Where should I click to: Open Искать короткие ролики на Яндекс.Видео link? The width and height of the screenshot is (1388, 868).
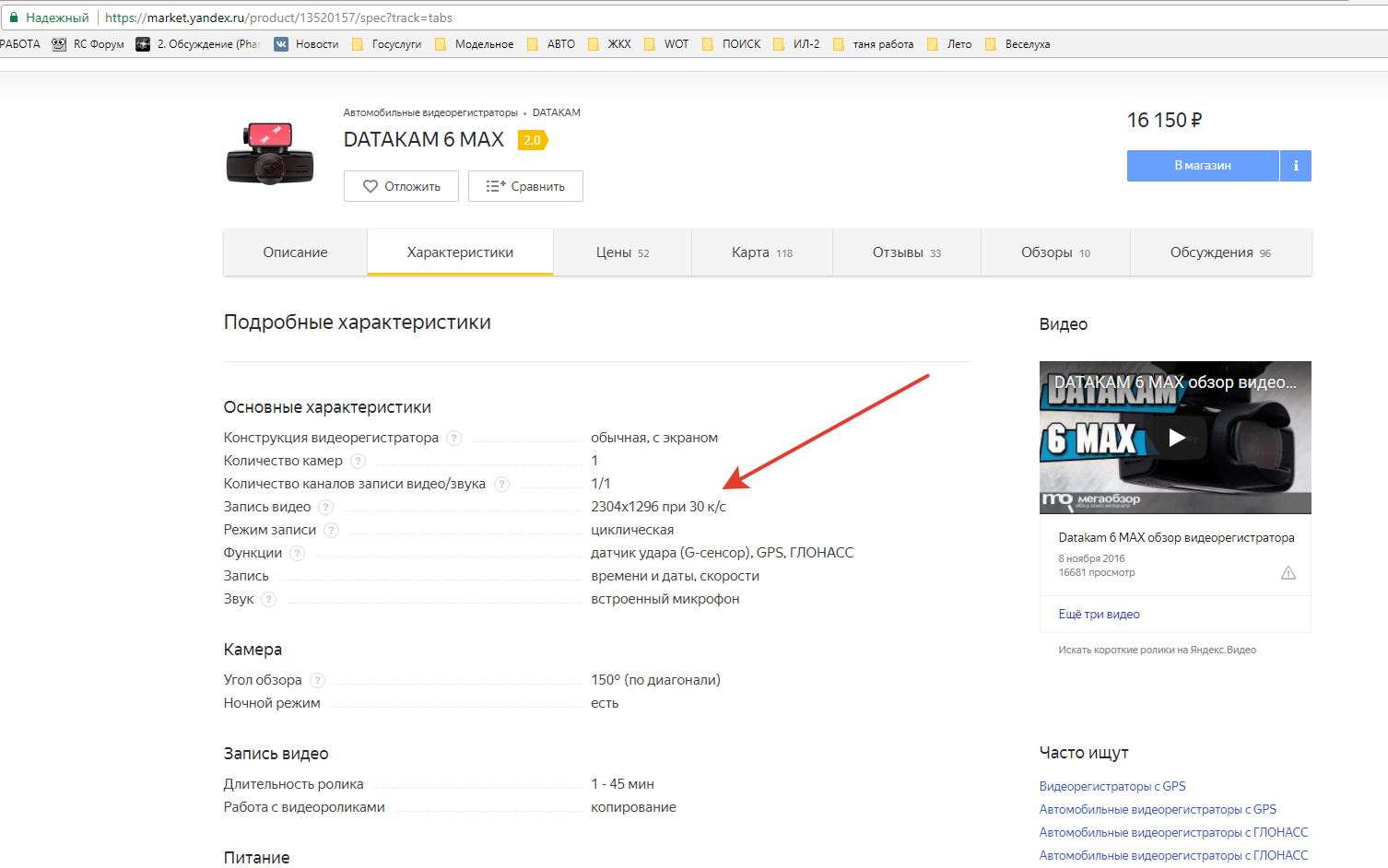coord(1157,650)
